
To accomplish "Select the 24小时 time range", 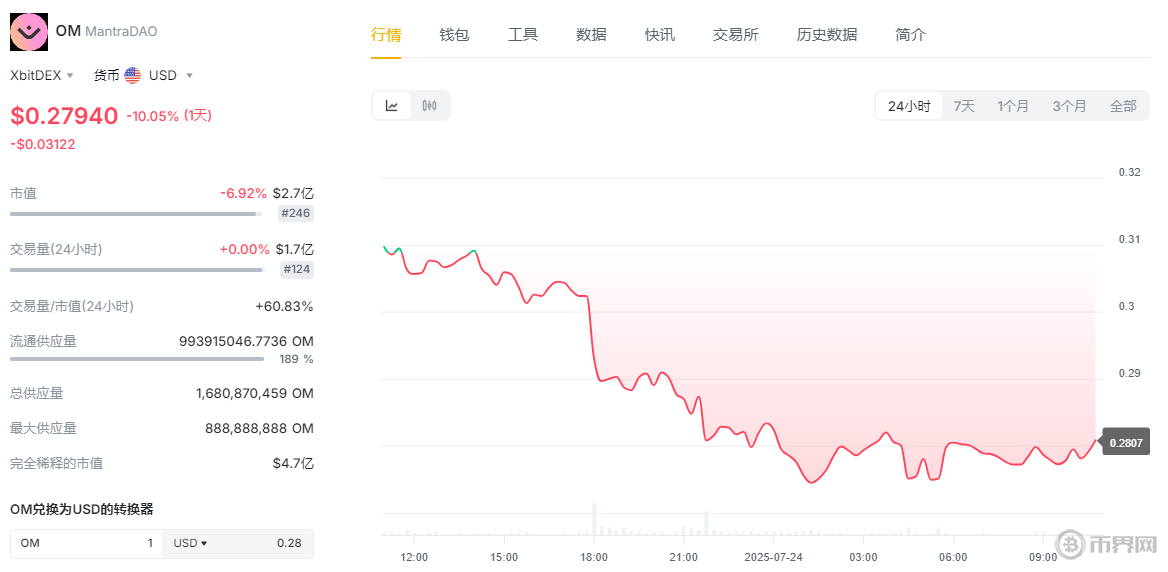I will click(x=909, y=106).
